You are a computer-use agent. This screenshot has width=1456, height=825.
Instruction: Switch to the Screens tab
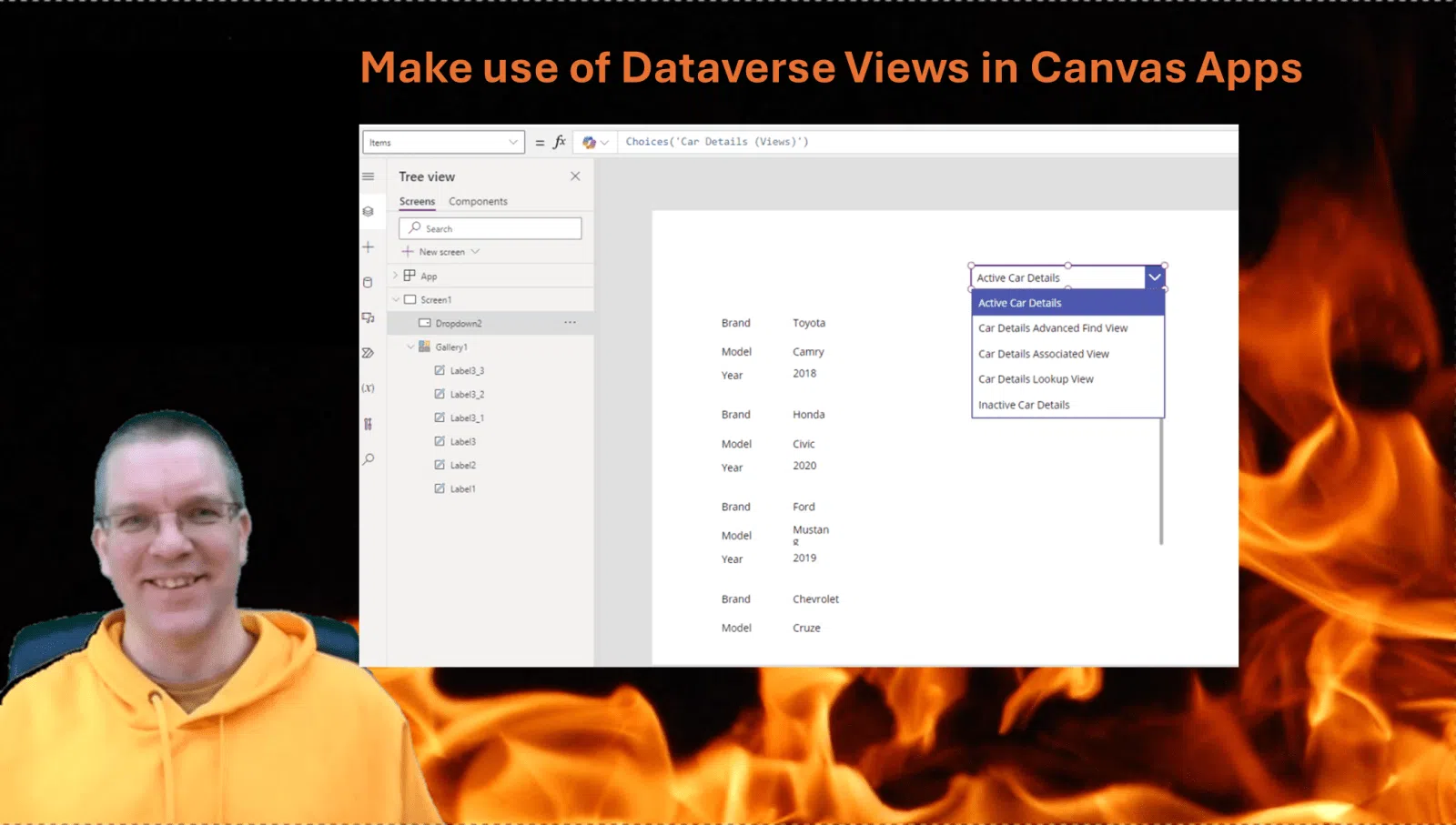coord(417,201)
